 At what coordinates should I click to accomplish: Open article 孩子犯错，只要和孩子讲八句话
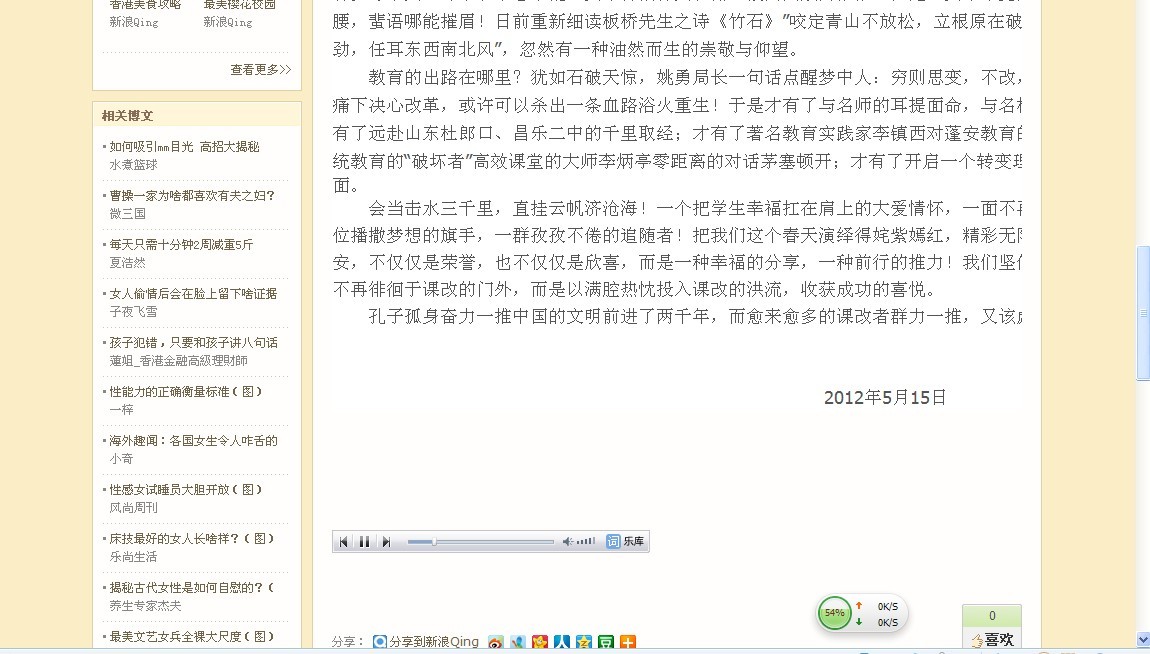tap(193, 342)
